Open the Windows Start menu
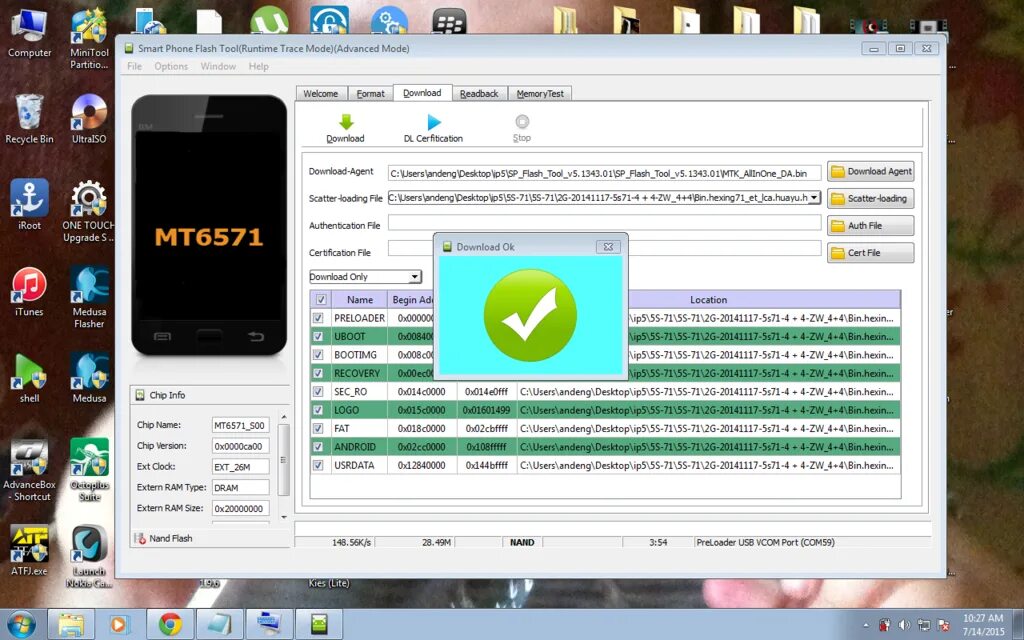 pyautogui.click(x=21, y=624)
